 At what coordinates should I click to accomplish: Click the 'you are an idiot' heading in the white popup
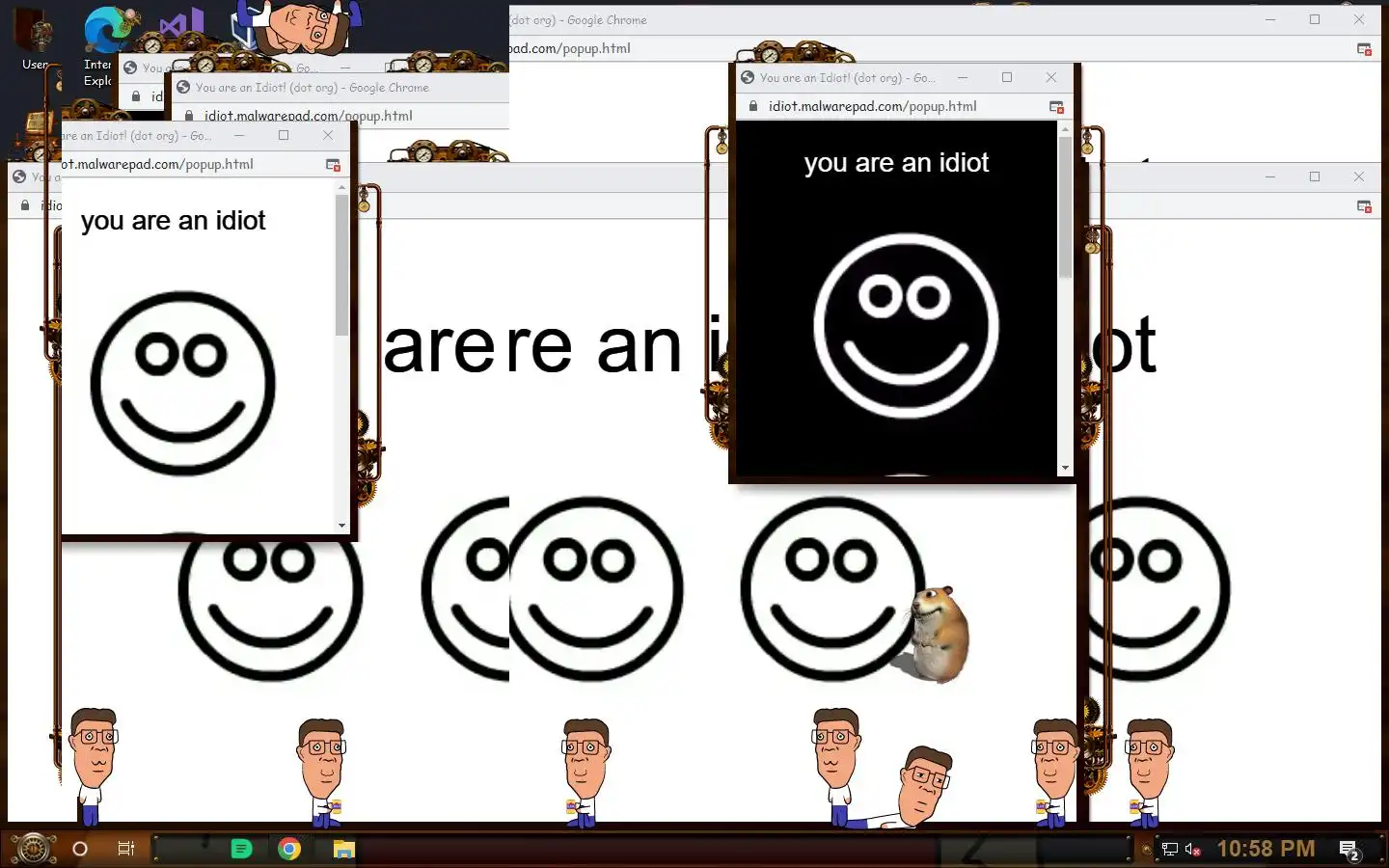(173, 221)
